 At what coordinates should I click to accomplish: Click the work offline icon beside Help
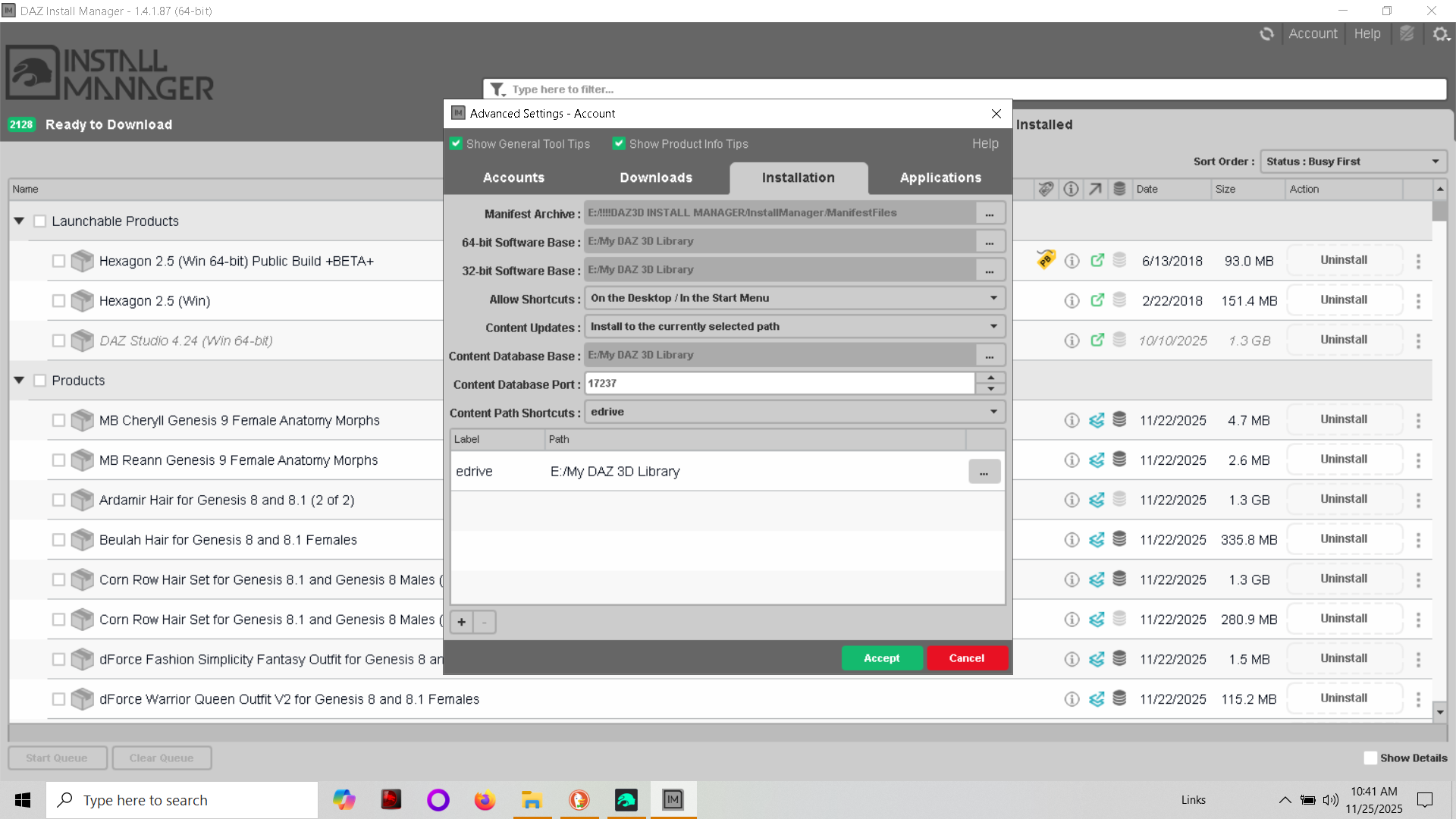tap(1407, 34)
